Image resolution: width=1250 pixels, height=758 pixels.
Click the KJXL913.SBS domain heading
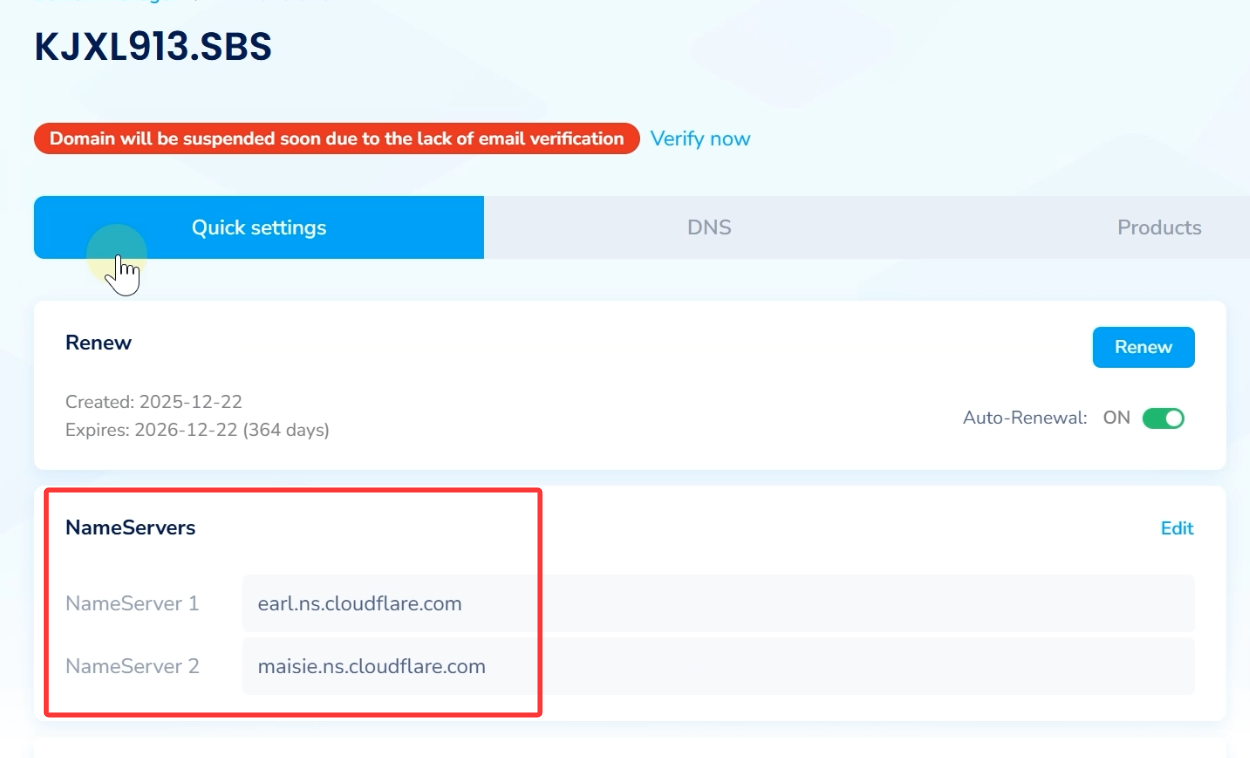coord(153,48)
